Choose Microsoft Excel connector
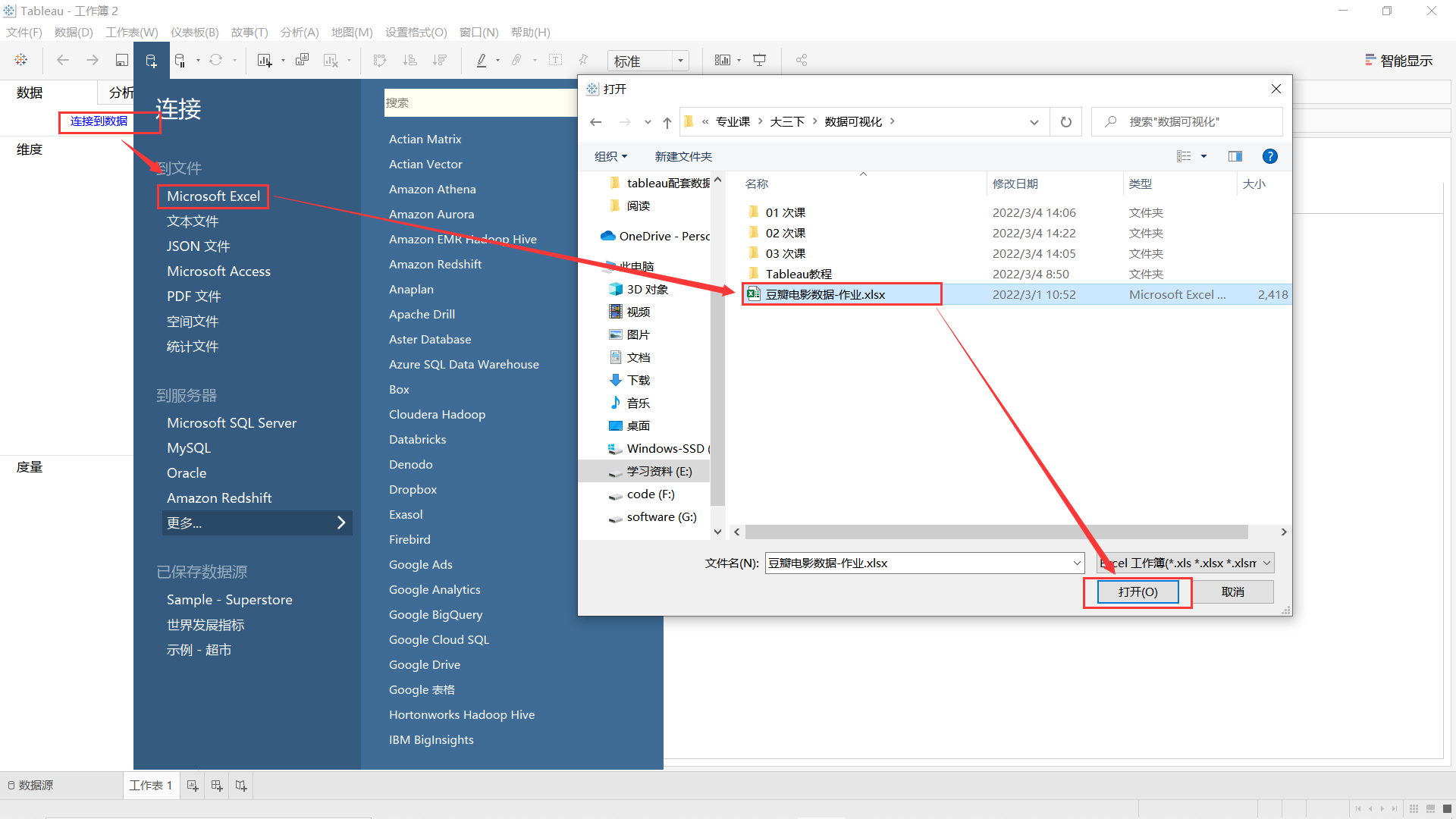This screenshot has width=1456, height=819. [213, 196]
